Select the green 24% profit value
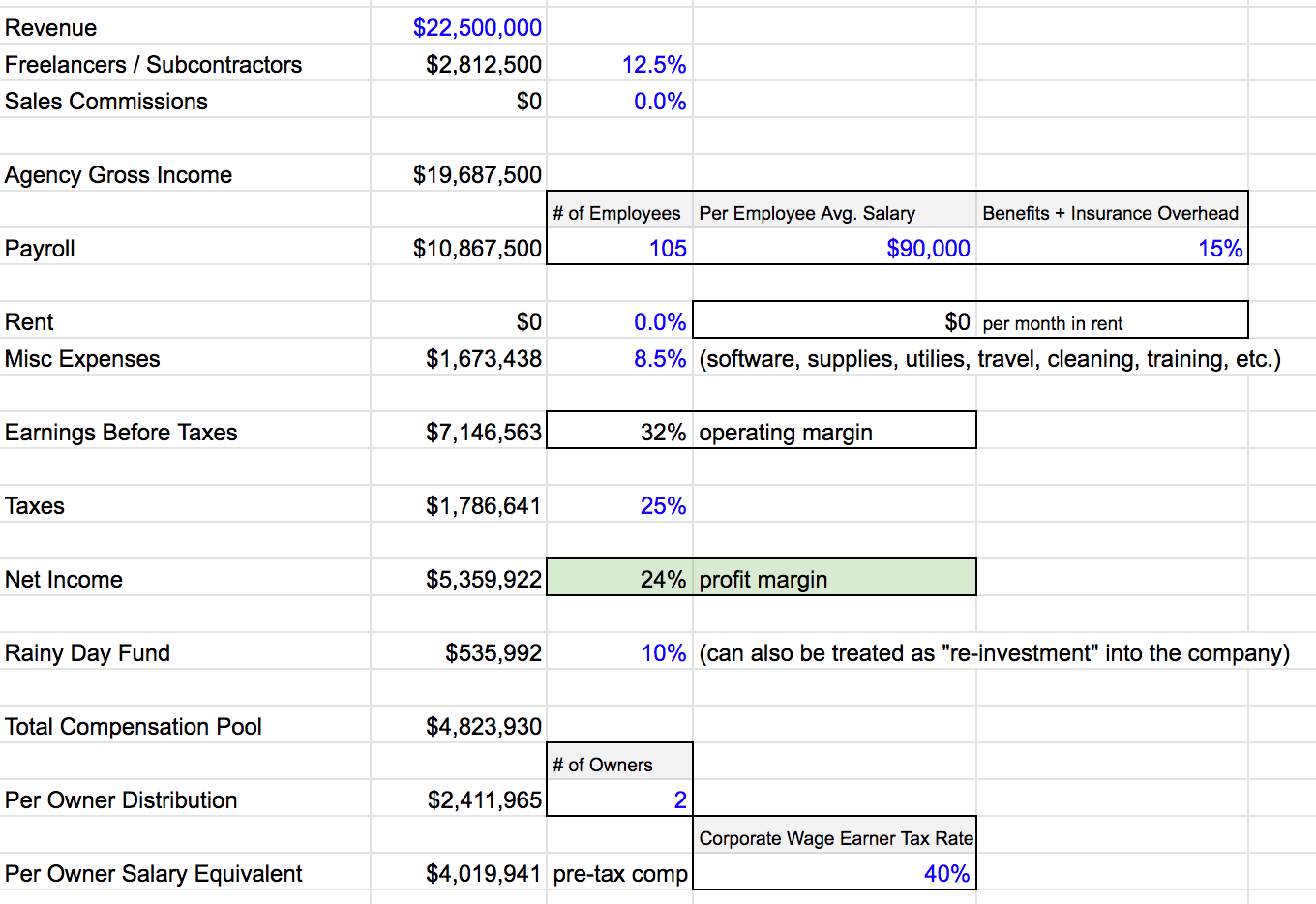 [663, 580]
